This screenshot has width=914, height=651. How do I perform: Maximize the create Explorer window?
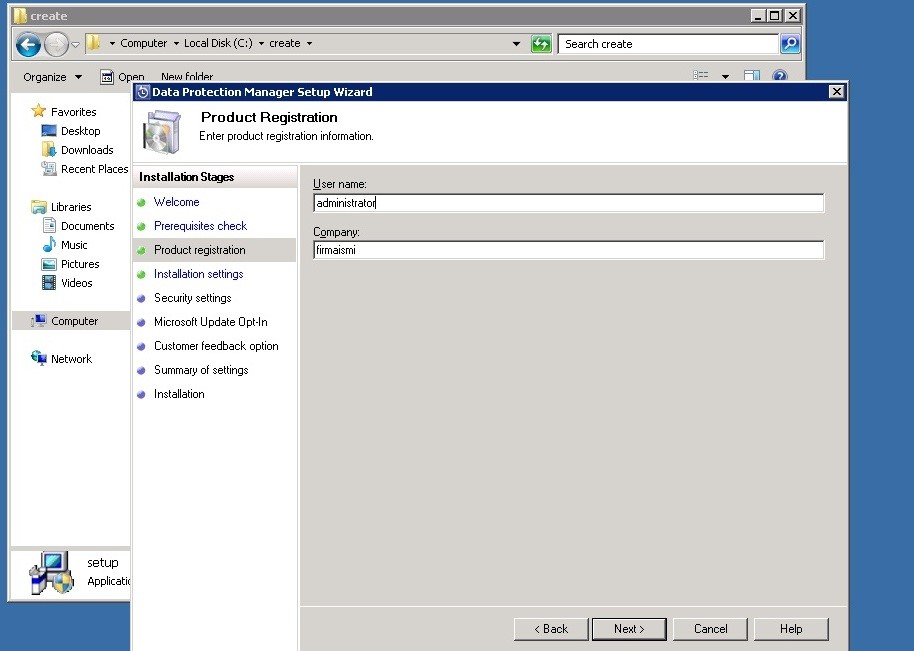[775, 16]
